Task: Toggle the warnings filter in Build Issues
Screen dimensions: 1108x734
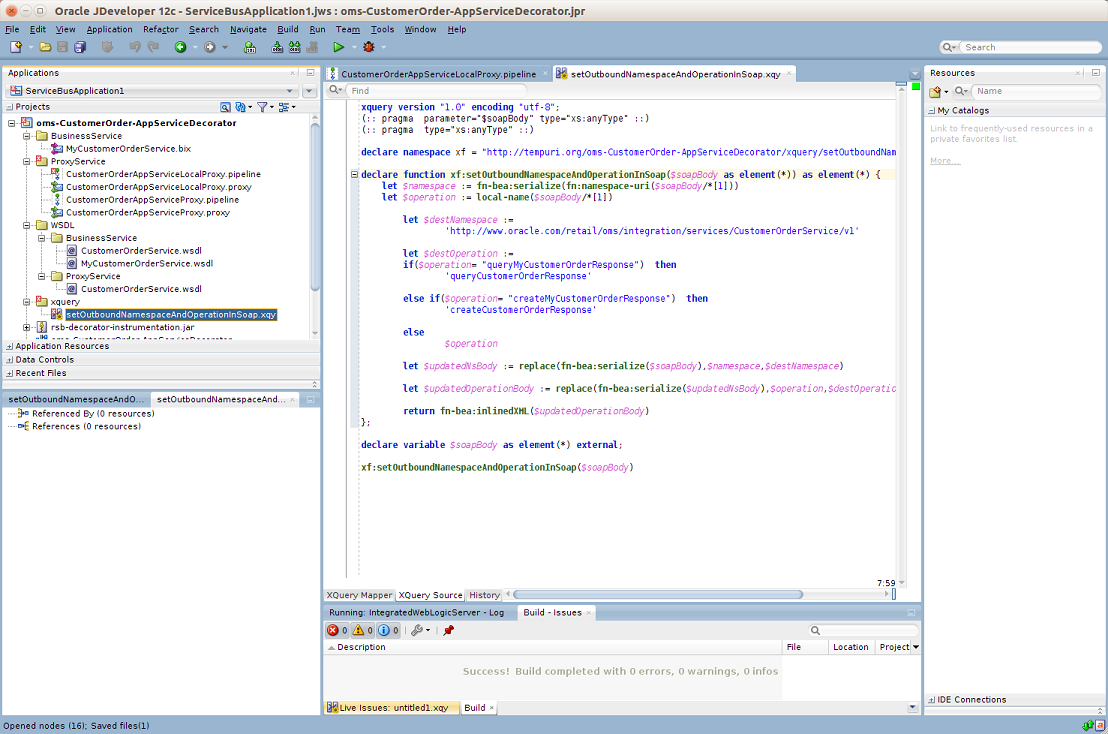Action: pos(359,630)
